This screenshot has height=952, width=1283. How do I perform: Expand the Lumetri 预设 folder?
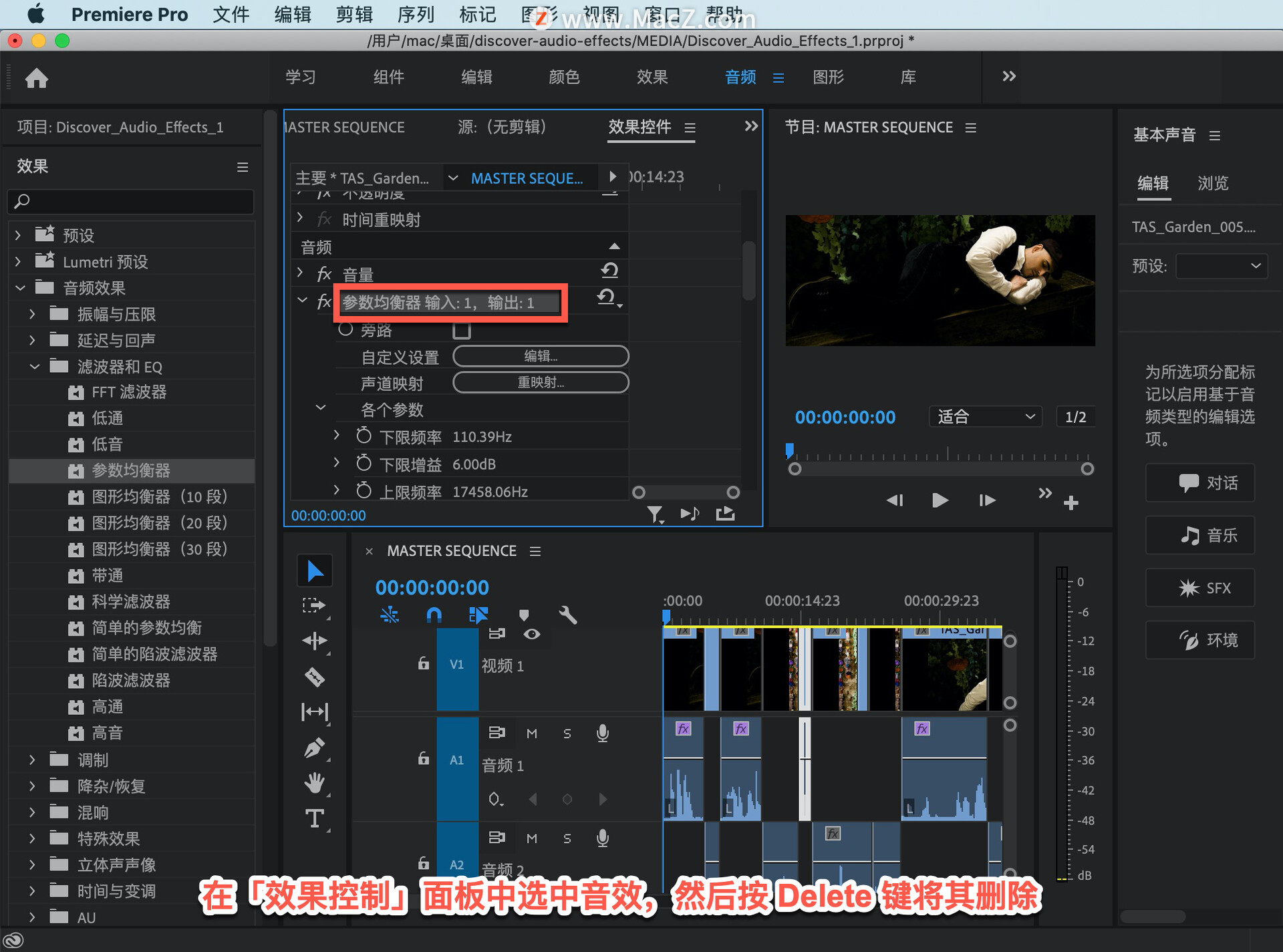point(18,262)
